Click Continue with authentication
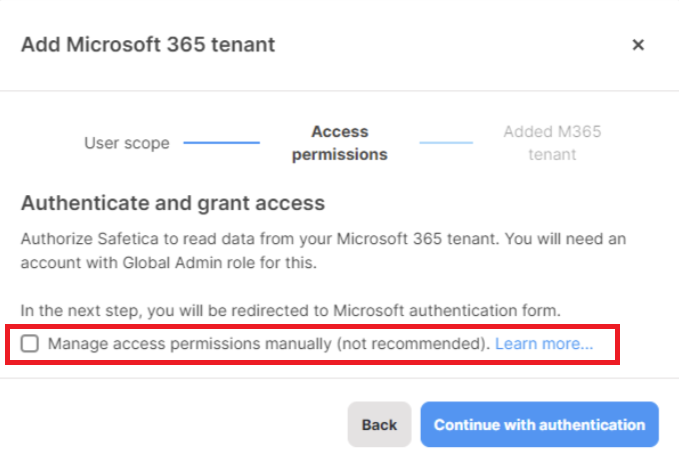This screenshot has height=466, width=679. [540, 424]
